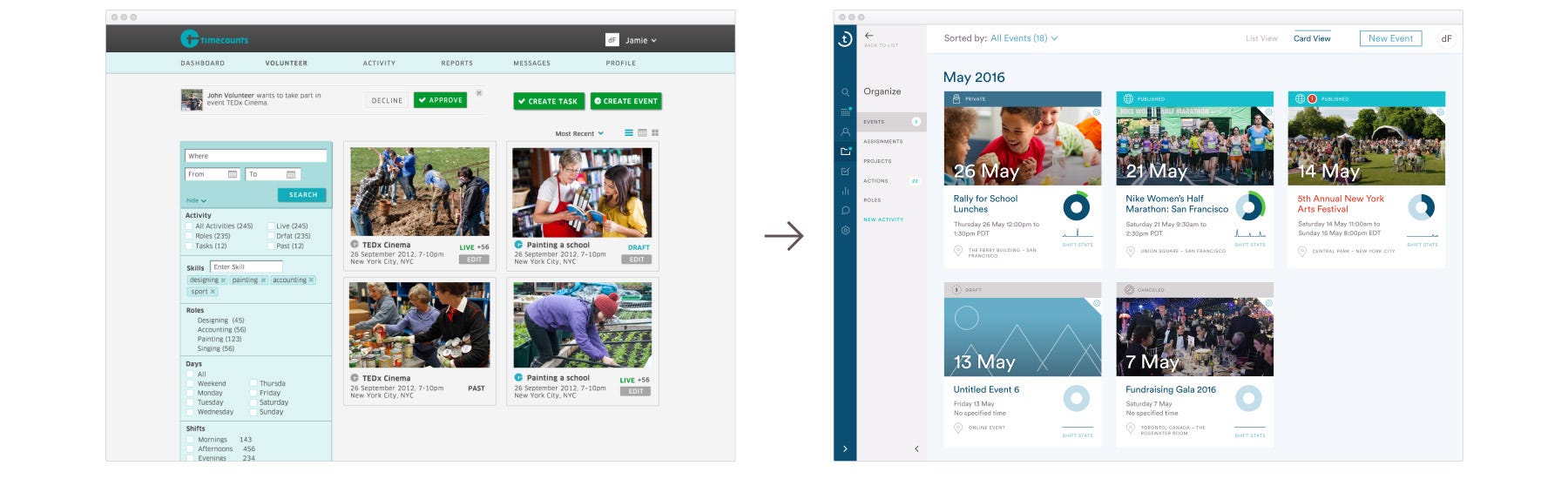
Task: Click the settings icon on the 26 May card
Action: [x=1096, y=112]
